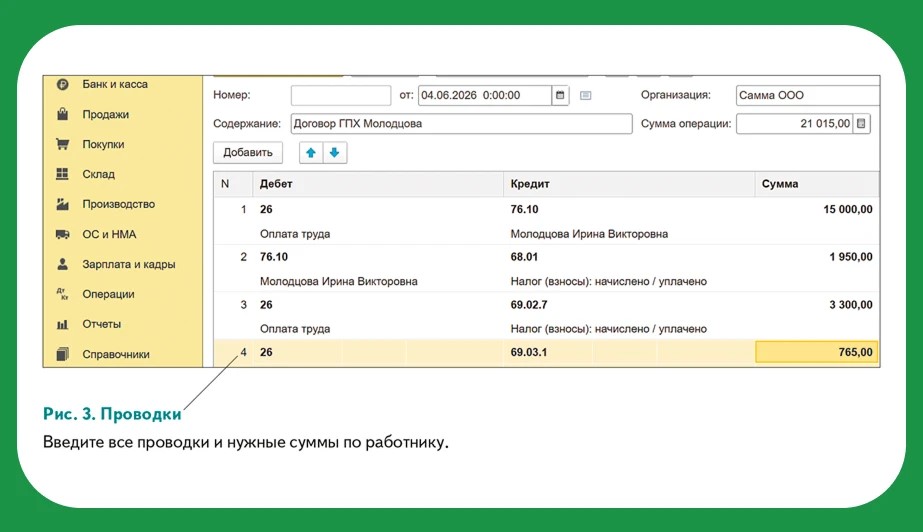Open the date calendar picker
Screen dimensions: 923x532
click(560, 95)
